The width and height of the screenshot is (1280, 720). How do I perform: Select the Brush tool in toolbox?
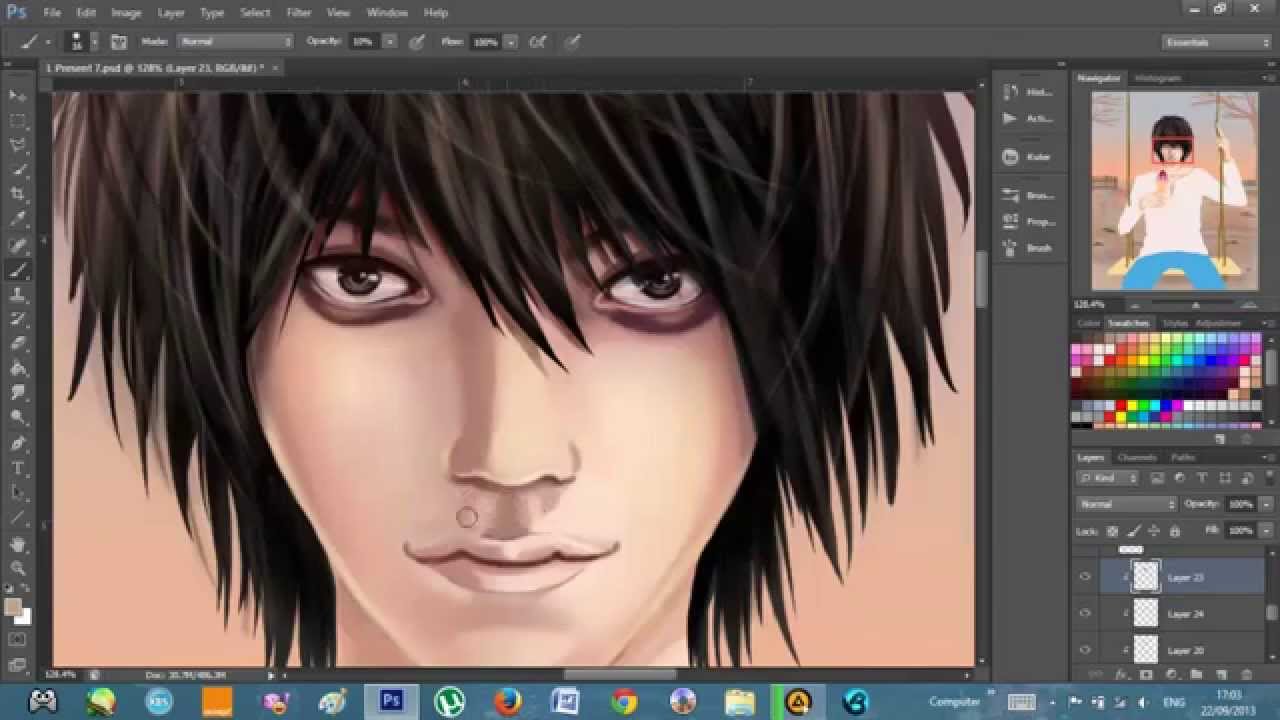[18, 271]
